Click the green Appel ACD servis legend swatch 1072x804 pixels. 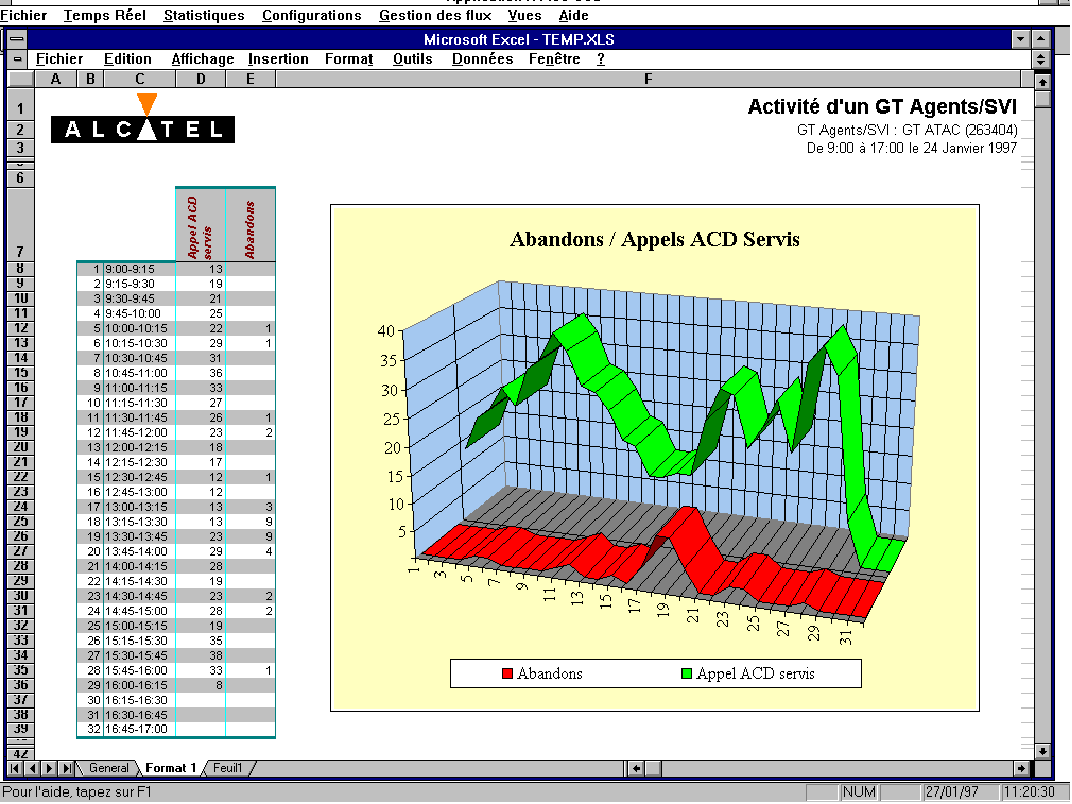686,674
